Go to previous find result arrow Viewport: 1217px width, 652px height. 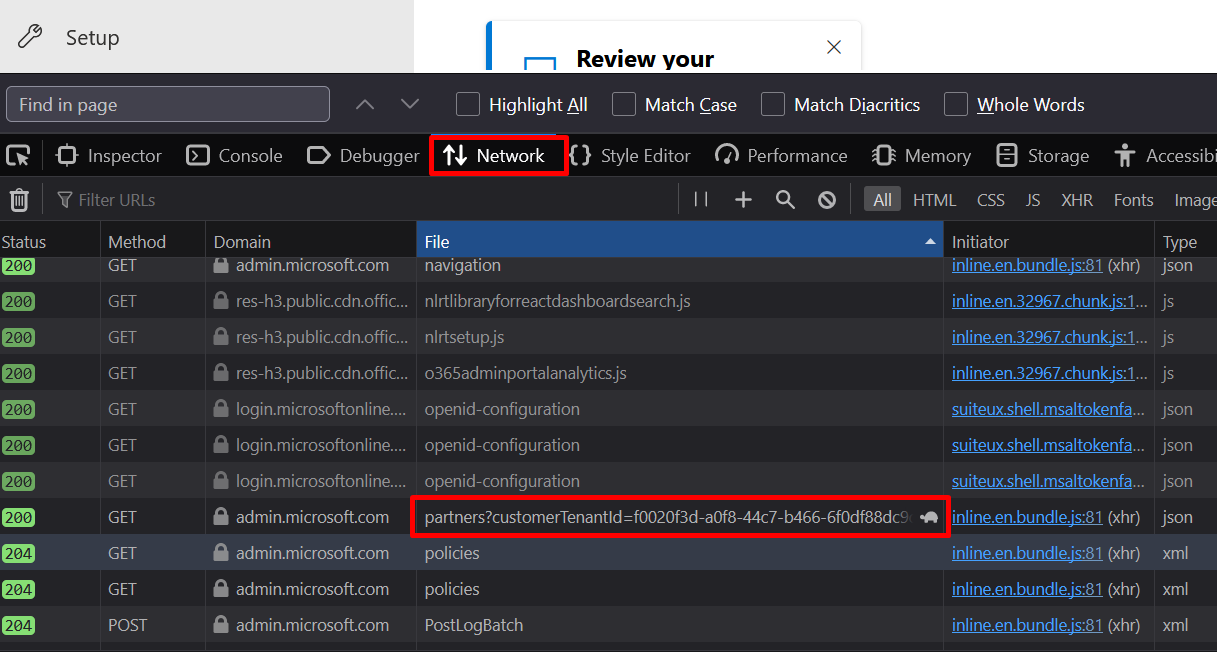[365, 104]
